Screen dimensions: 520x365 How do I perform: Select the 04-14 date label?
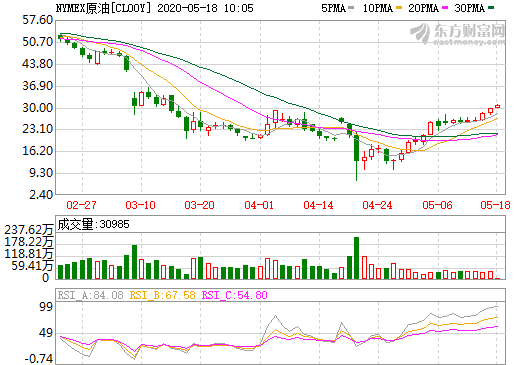click(x=318, y=205)
